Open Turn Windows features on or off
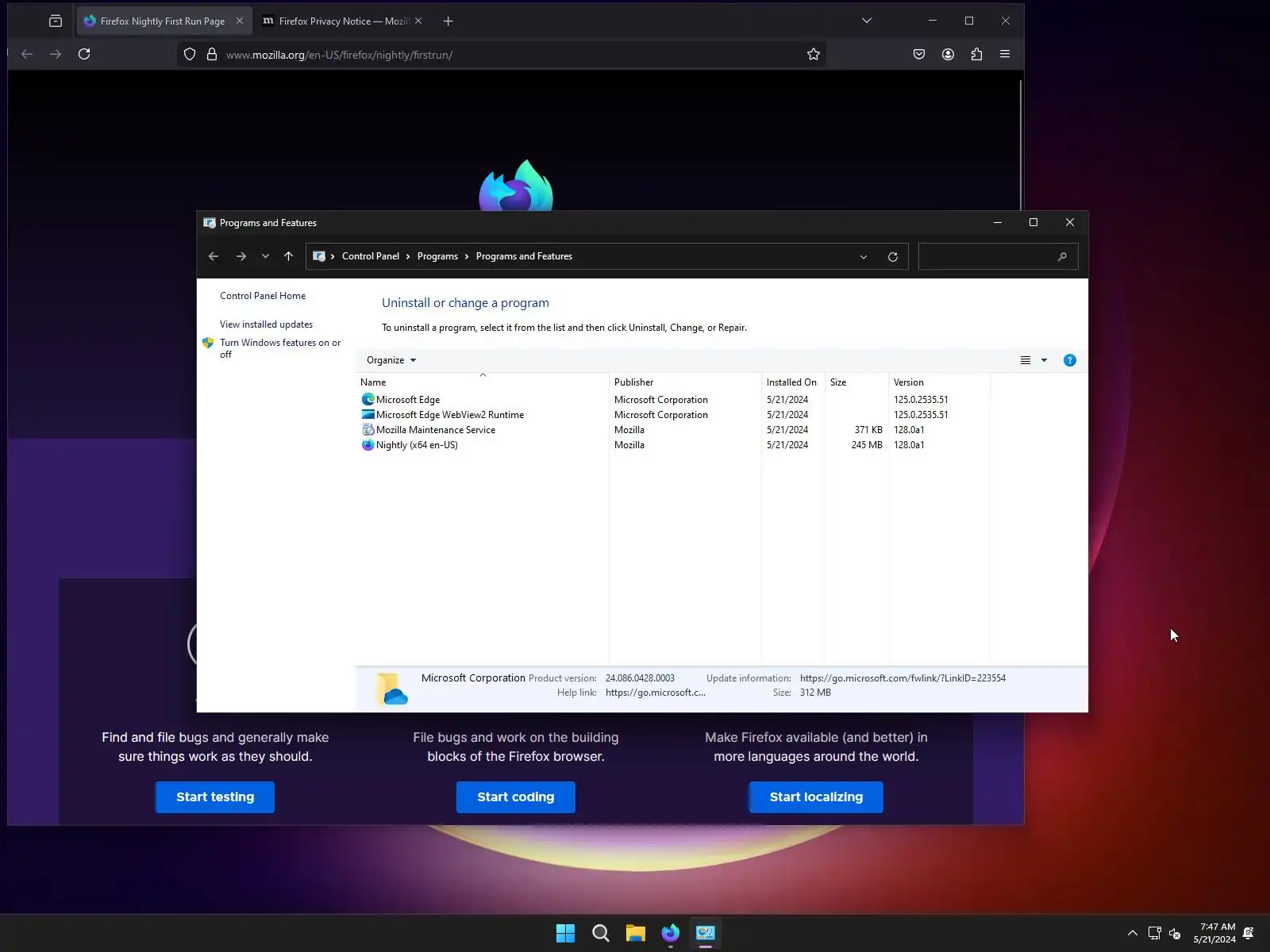 280,348
